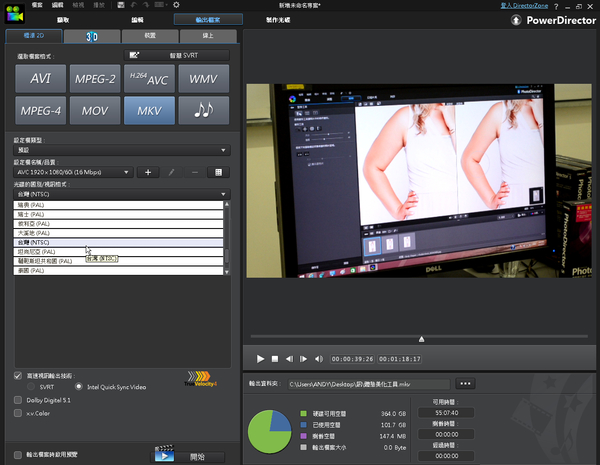Select the AVI file format button
The image size is (600, 465).
click(41, 78)
